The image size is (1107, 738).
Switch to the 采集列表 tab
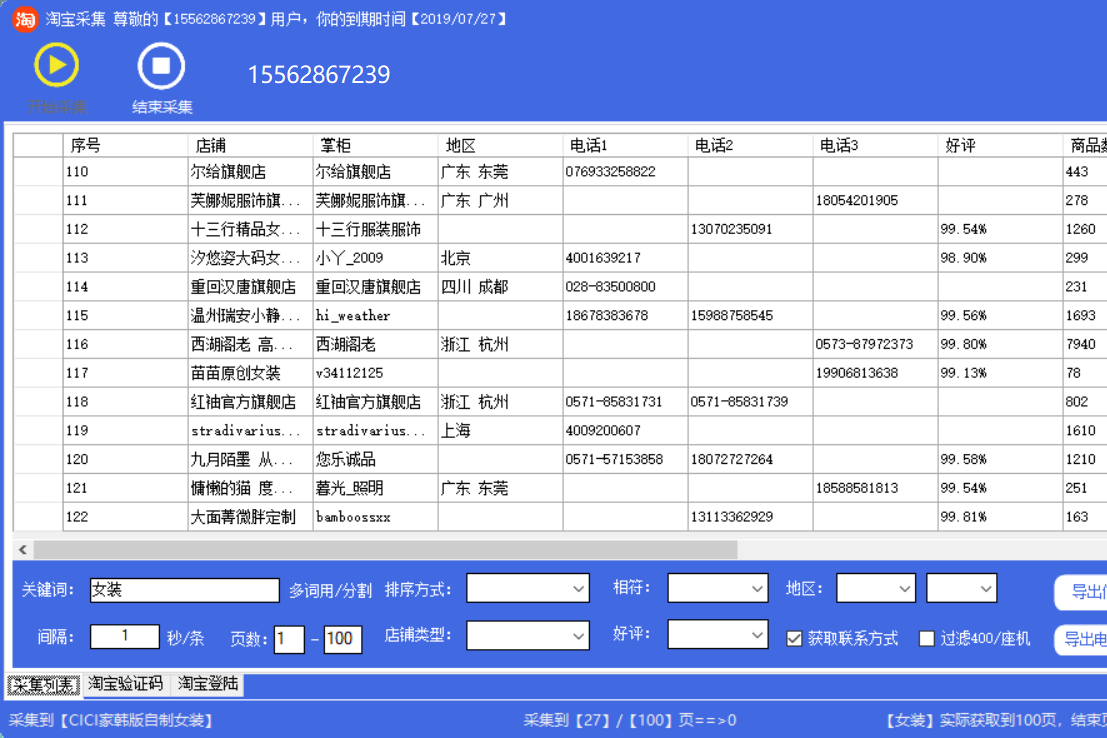pyautogui.click(x=44, y=685)
